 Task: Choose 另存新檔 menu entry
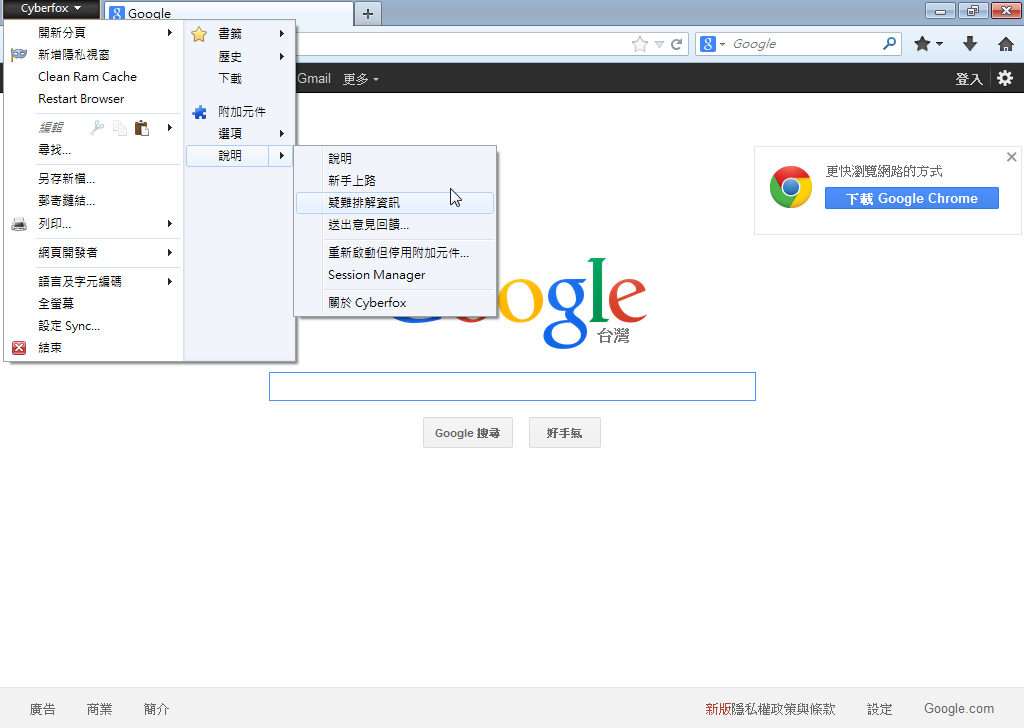tap(92, 178)
